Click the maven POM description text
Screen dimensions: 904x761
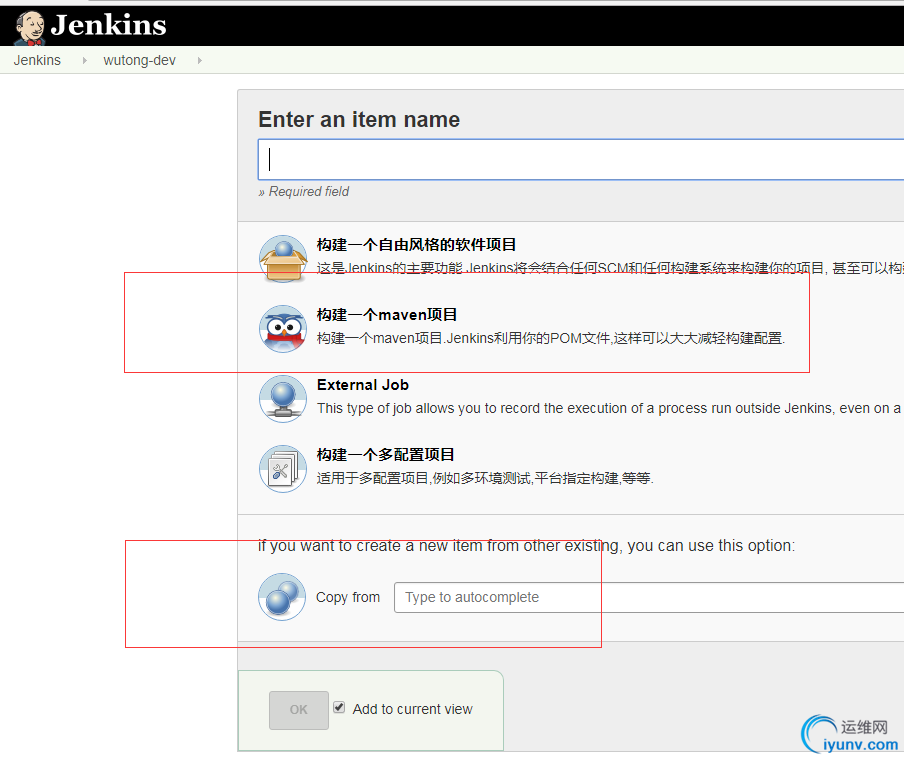point(551,338)
